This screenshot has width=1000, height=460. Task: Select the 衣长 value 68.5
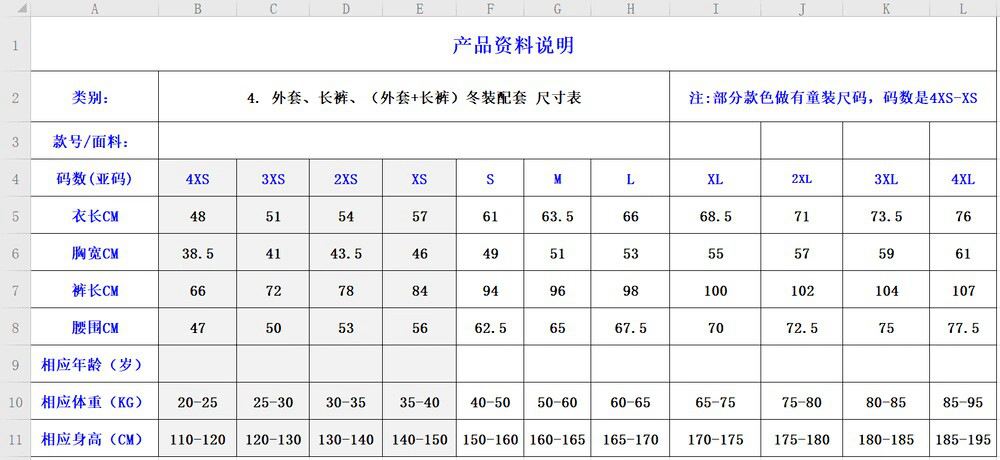pyautogui.click(x=715, y=216)
